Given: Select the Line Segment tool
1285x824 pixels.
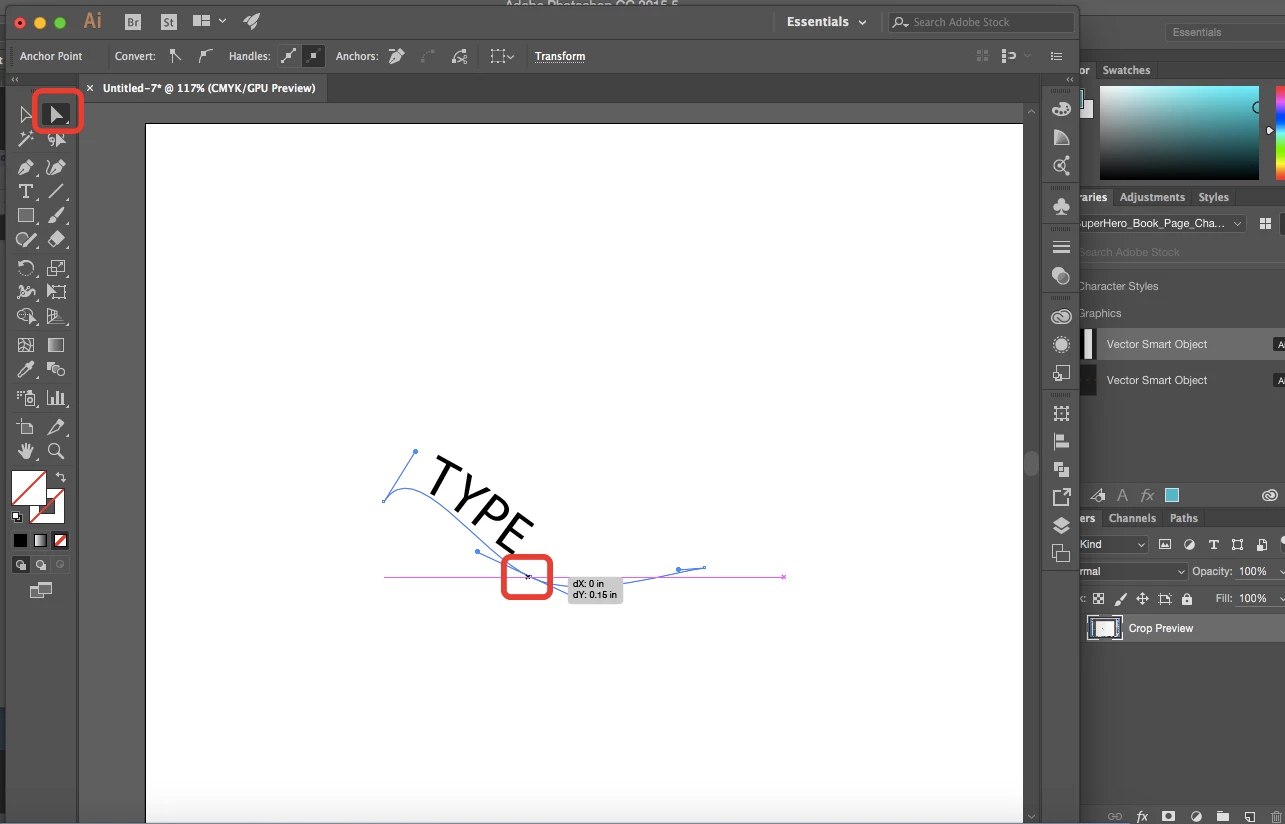Looking at the screenshot, I should pos(57,191).
